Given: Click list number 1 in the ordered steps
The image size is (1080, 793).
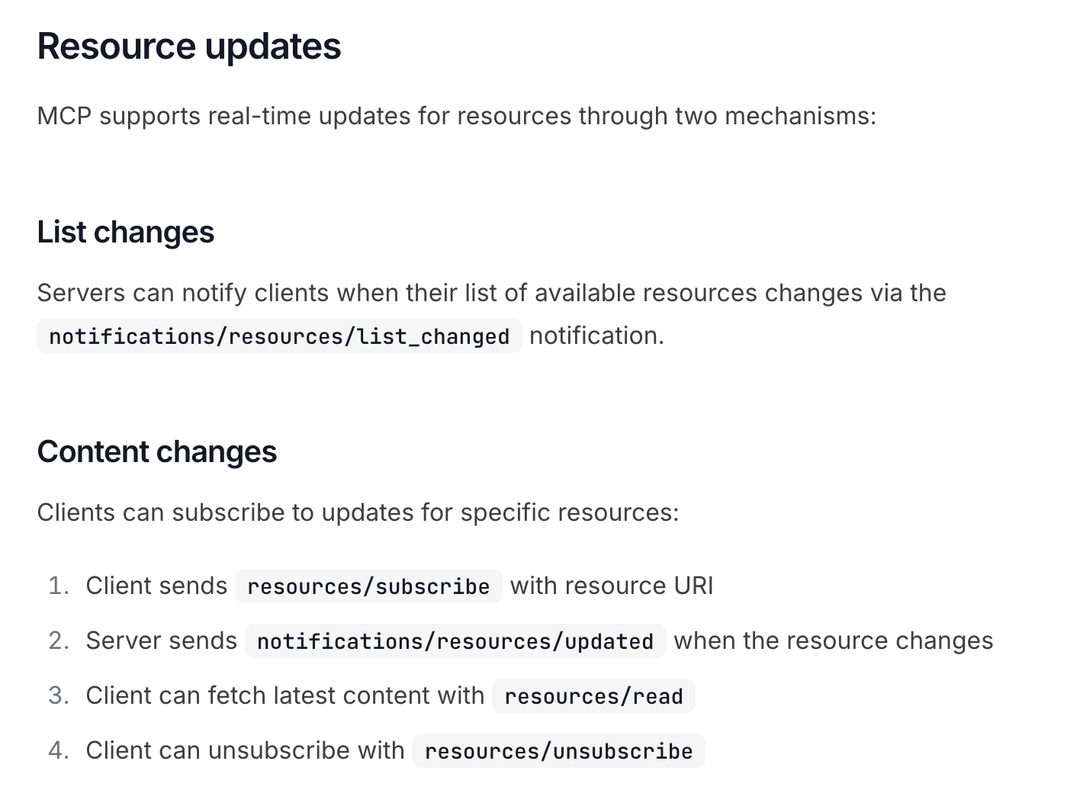Looking at the screenshot, I should click(x=58, y=586).
